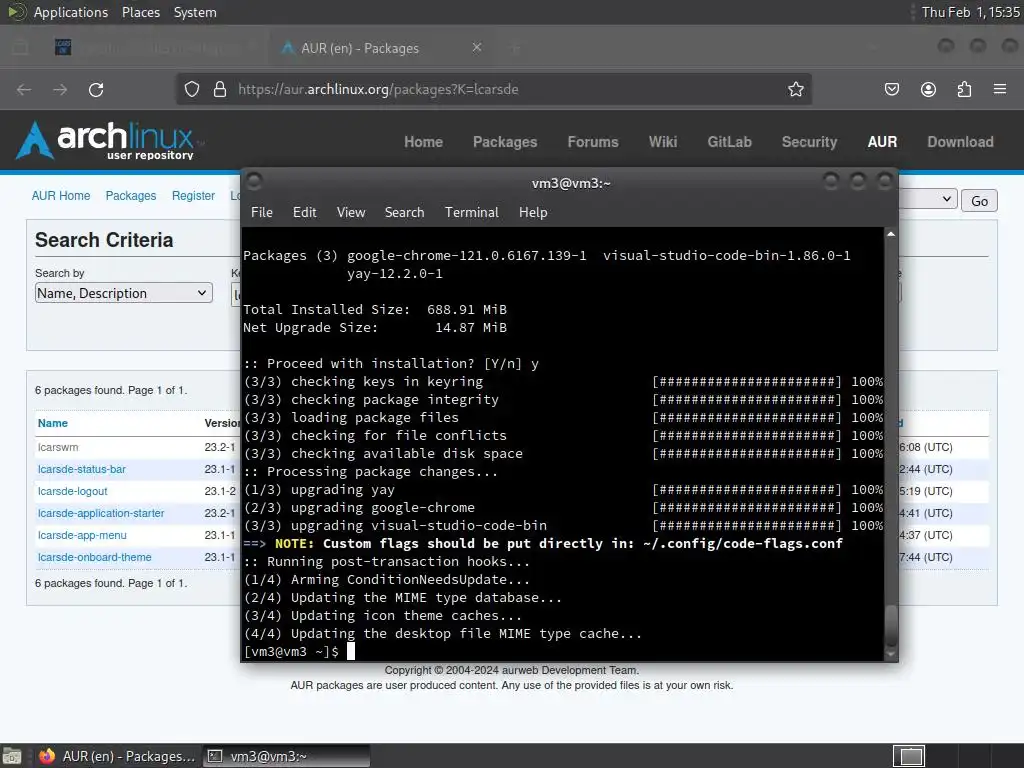Click the Firefox back arrow
The image size is (1024, 768).
24,89
